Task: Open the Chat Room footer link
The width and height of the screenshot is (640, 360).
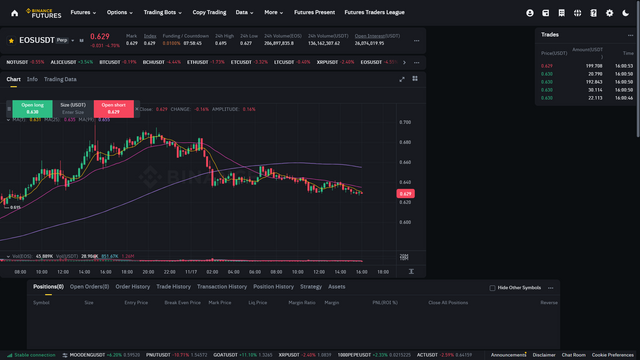Action: [x=573, y=355]
